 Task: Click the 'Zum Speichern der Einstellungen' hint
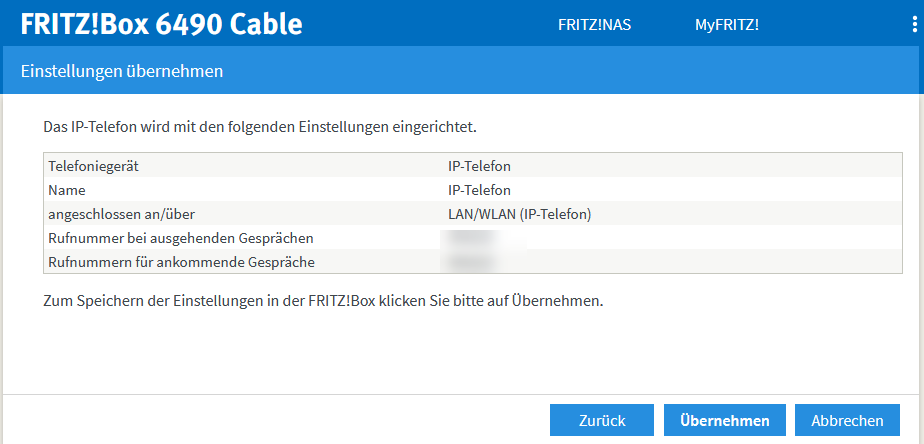[324, 300]
